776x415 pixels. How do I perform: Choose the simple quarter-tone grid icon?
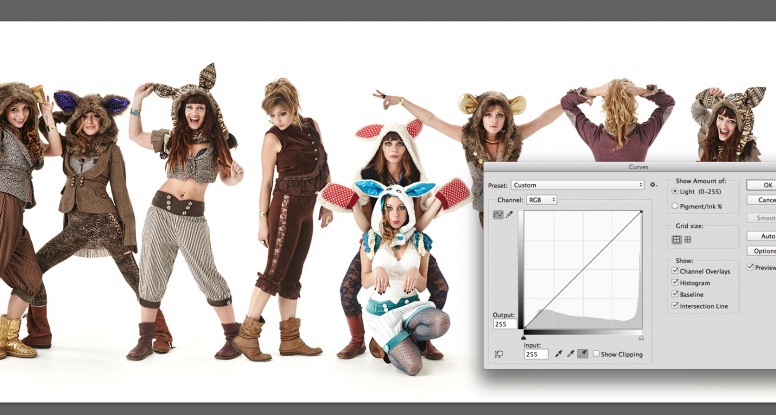pos(677,239)
